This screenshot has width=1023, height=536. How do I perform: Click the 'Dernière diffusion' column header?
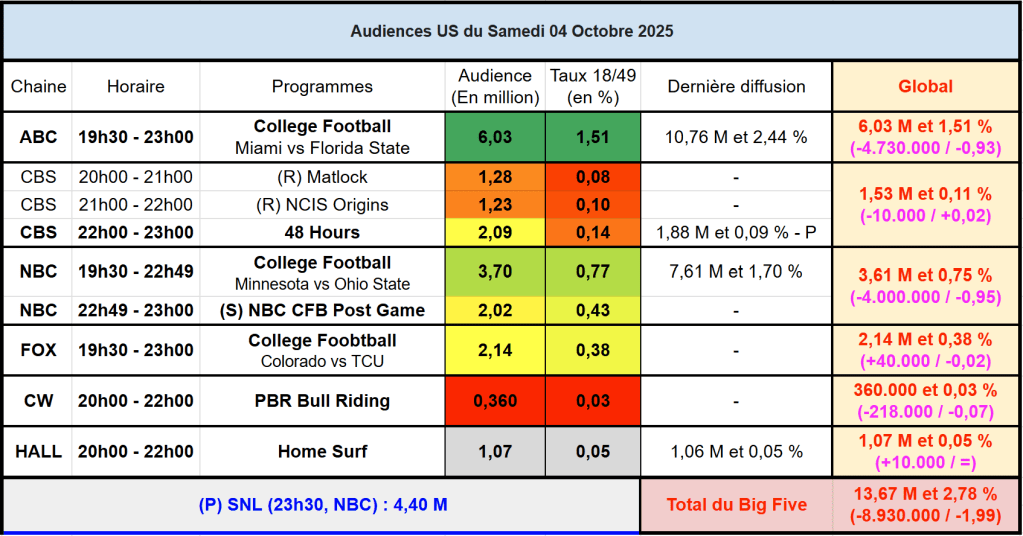(x=736, y=87)
